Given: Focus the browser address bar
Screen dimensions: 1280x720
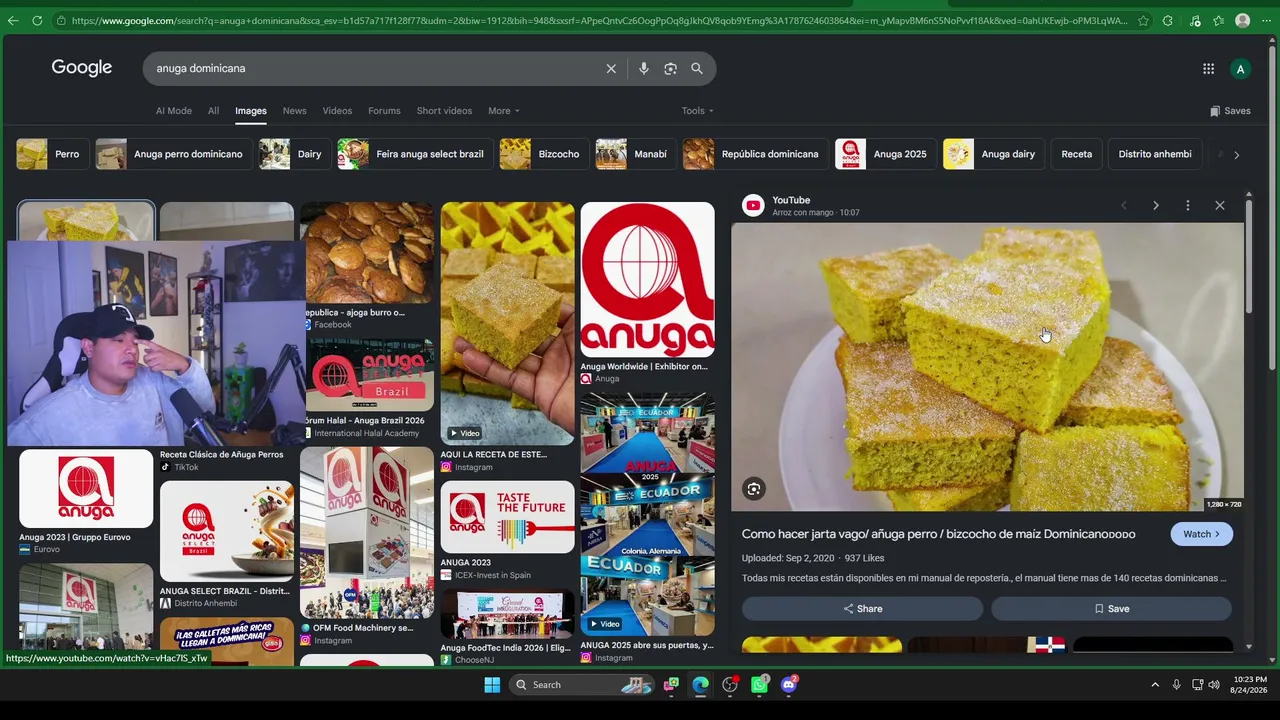Looking at the screenshot, I should tap(598, 20).
